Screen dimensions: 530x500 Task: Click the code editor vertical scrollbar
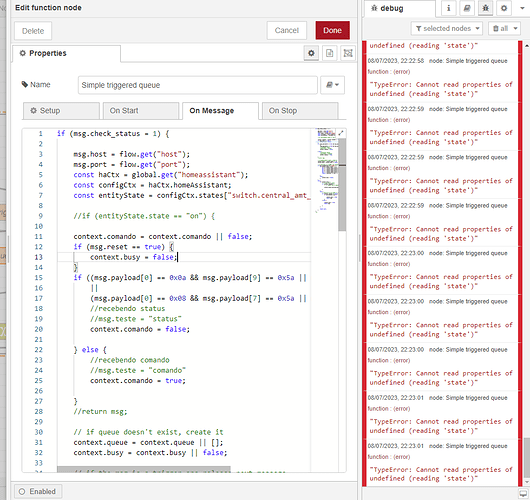click(x=342, y=185)
